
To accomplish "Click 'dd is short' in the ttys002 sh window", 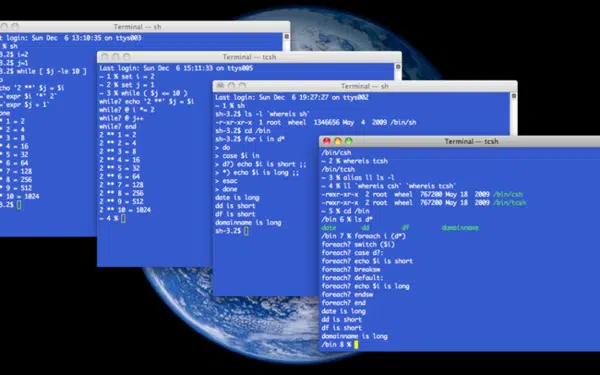I will click(x=235, y=206).
